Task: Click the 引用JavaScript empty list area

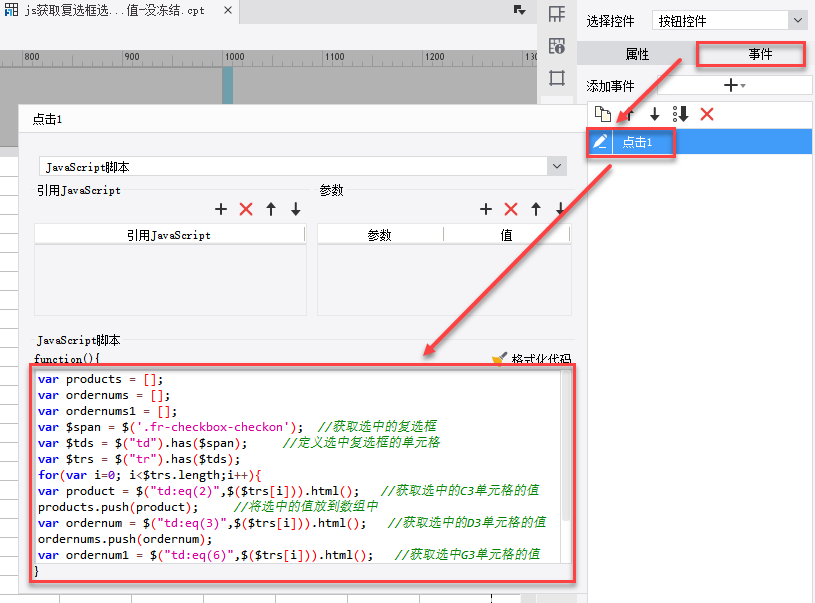Action: tap(170, 280)
